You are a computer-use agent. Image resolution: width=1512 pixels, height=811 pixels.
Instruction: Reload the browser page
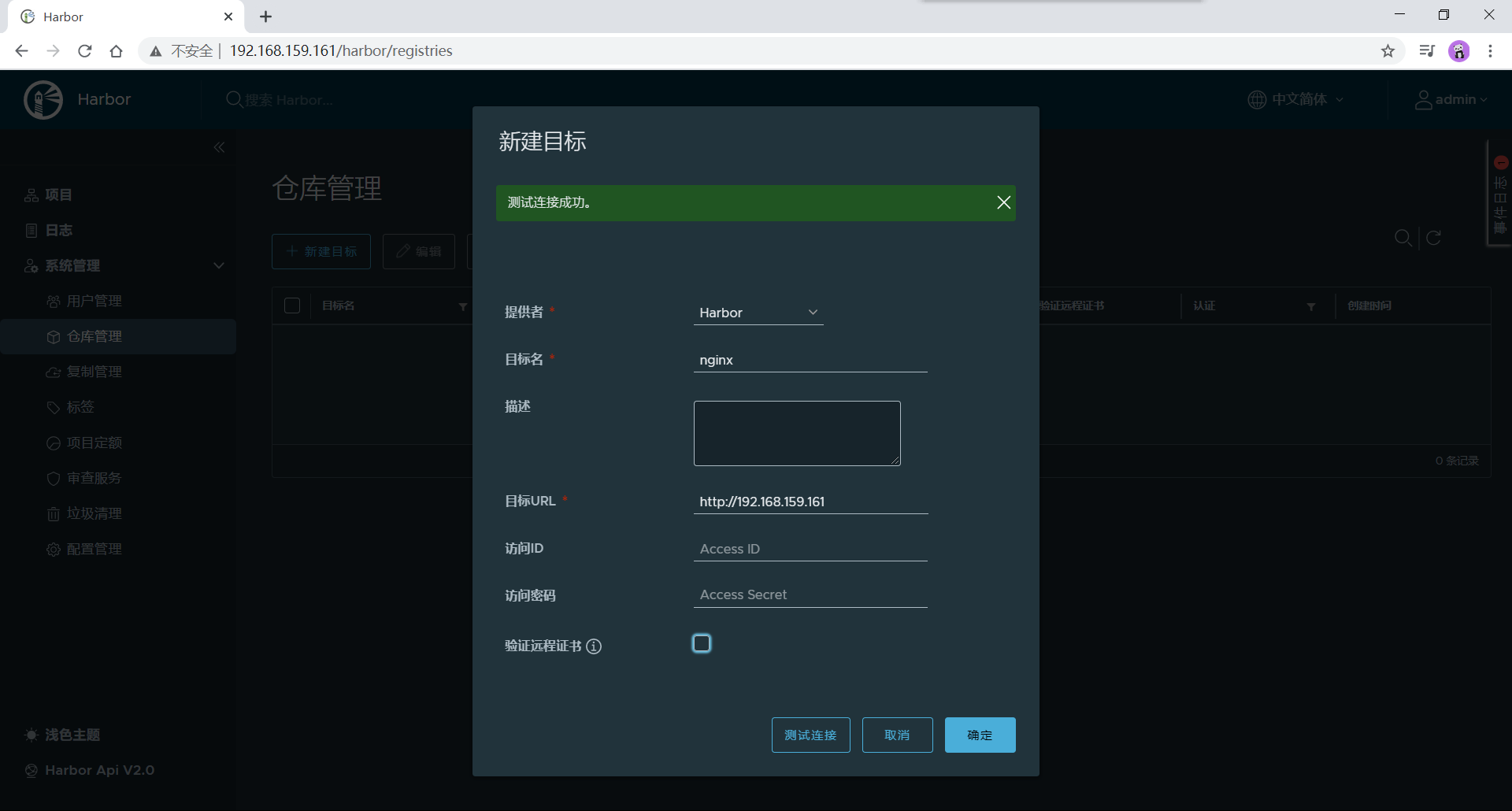click(85, 51)
